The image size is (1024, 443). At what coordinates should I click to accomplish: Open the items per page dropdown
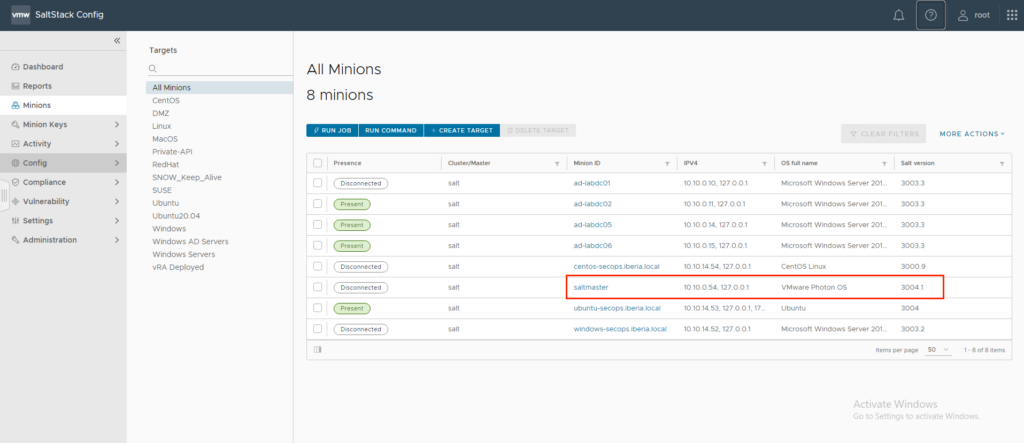tap(938, 350)
